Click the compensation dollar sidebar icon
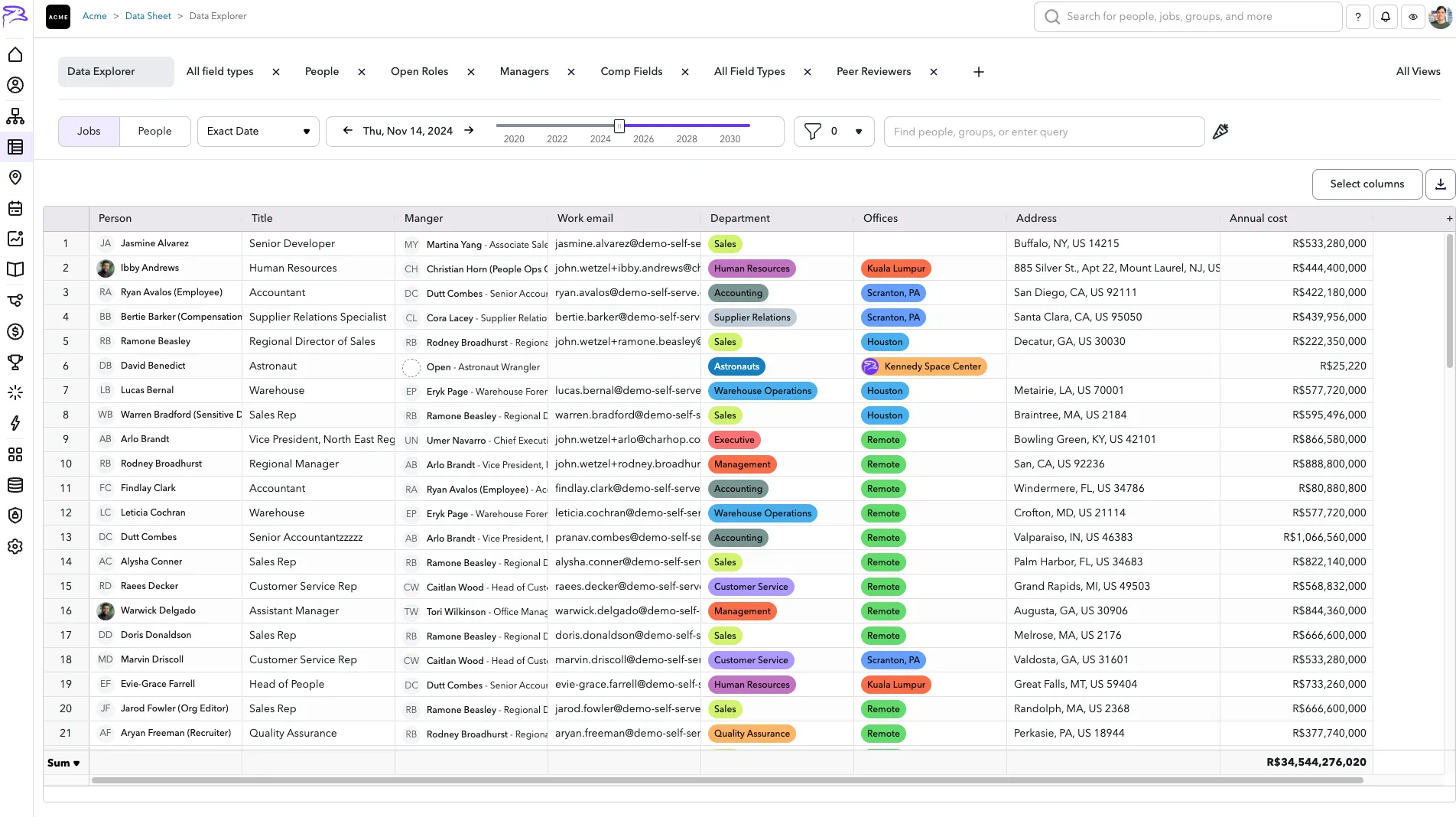 pos(15,331)
